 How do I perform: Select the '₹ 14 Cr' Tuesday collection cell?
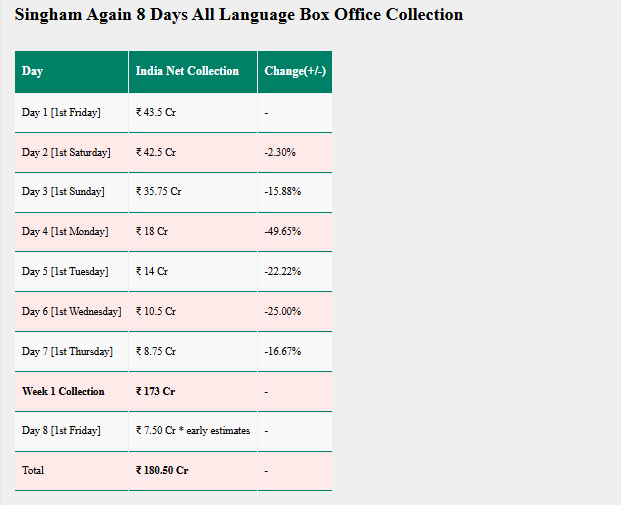[x=193, y=272]
